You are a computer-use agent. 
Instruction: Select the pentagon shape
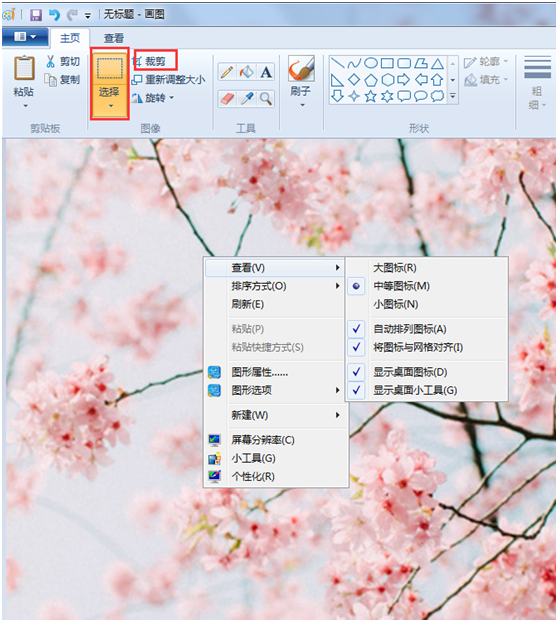[370, 80]
